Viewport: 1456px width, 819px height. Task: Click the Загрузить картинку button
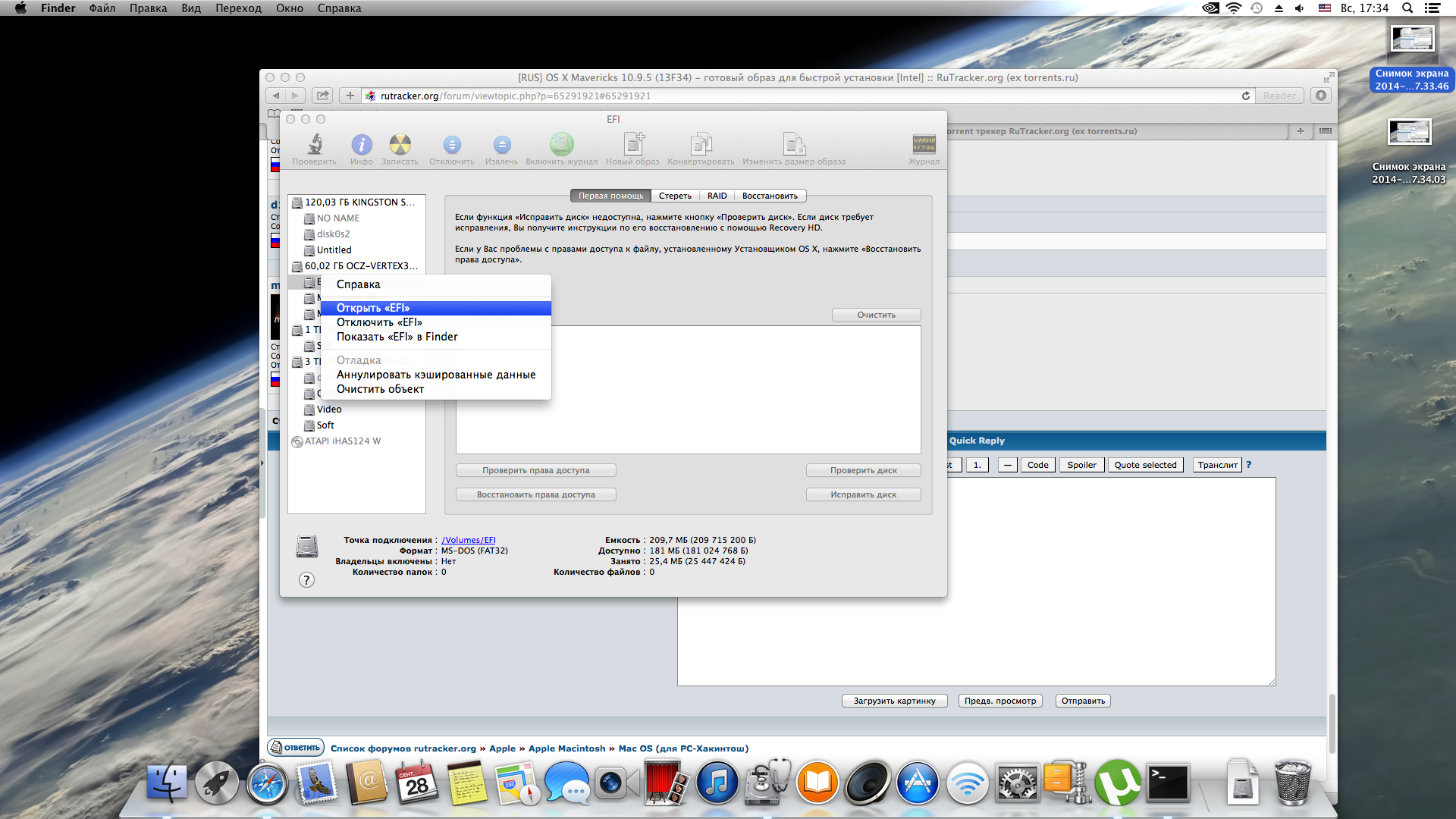tap(895, 701)
